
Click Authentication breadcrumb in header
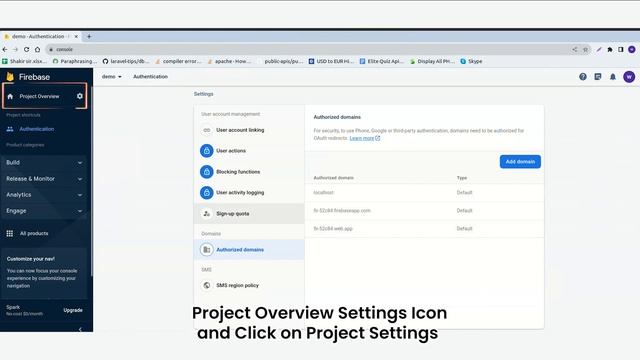[150, 76]
